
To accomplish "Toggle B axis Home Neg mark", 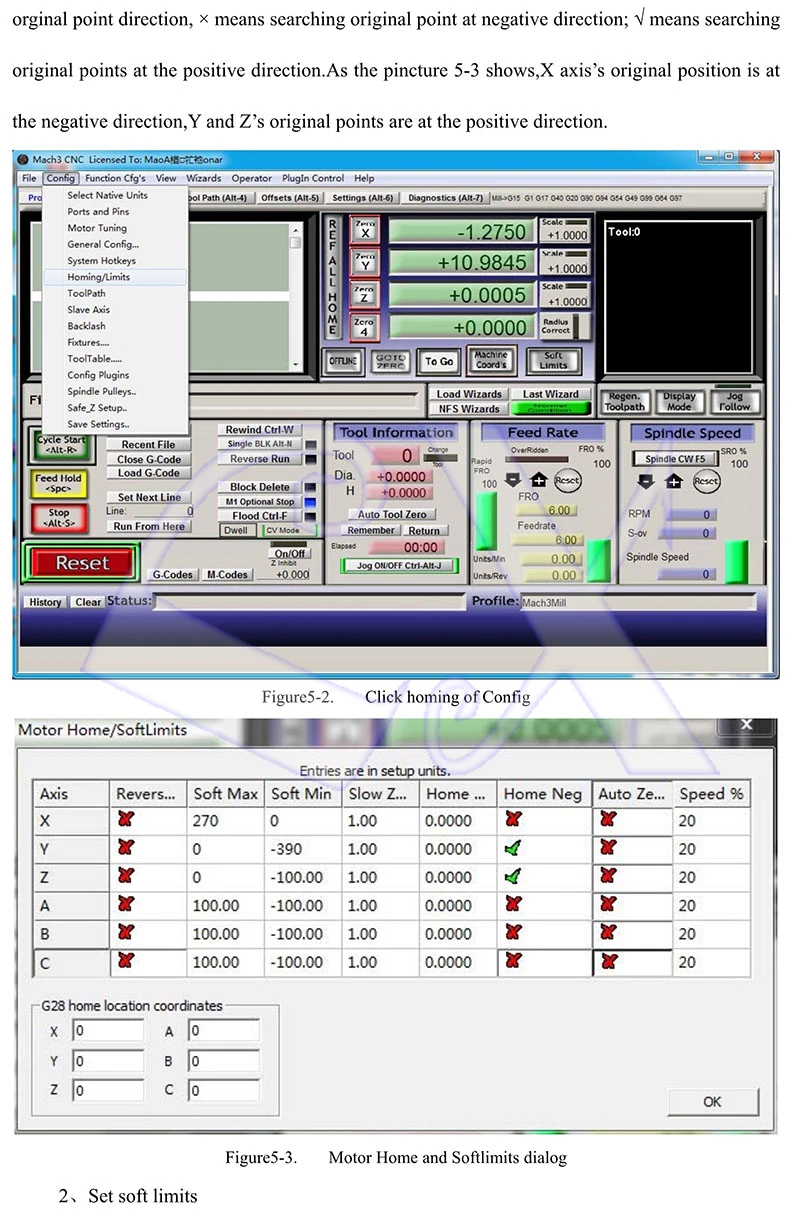I will 513,933.
